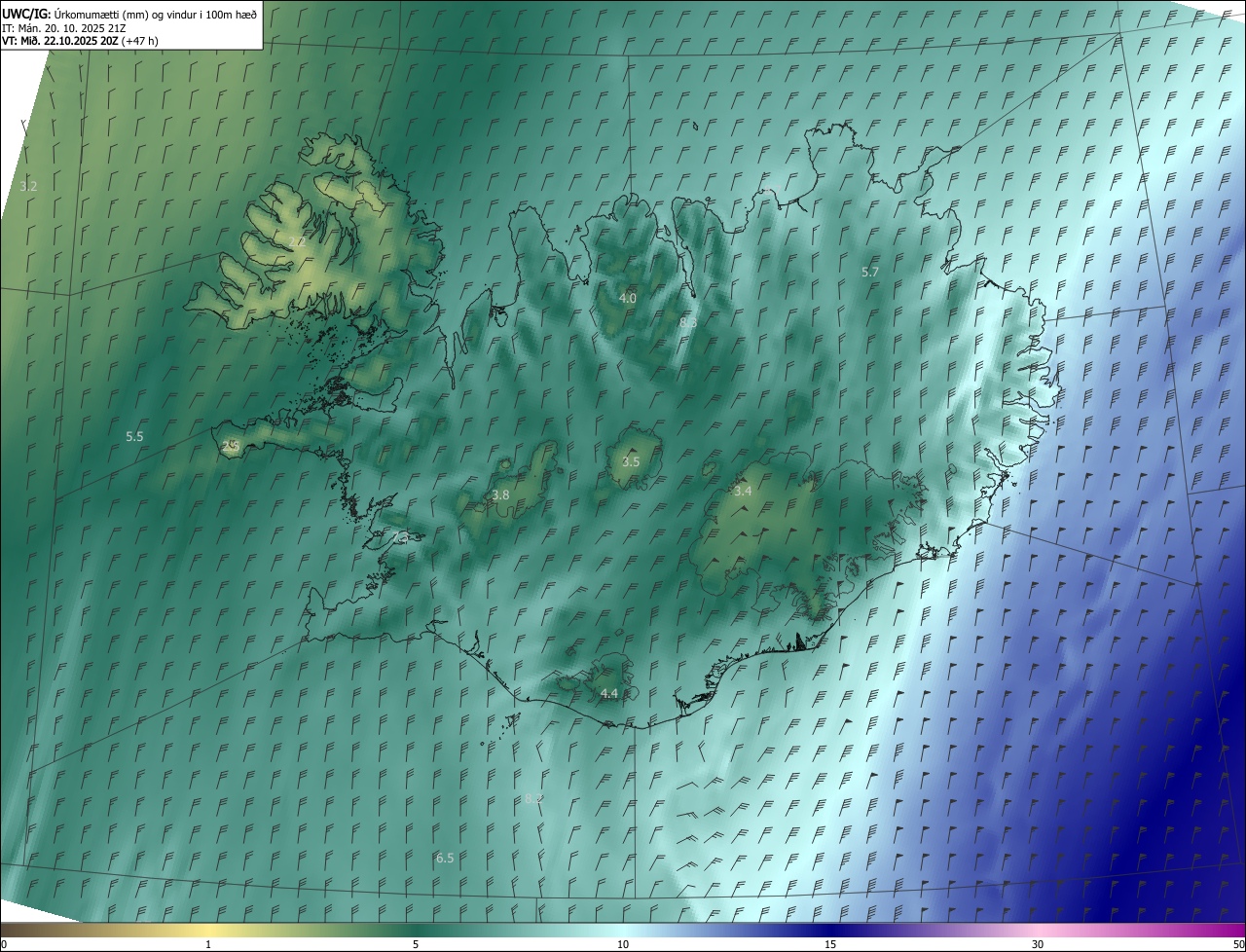Click the 10 tick on the colour scale
Viewport: 1246px width, 952px height.
point(623,944)
